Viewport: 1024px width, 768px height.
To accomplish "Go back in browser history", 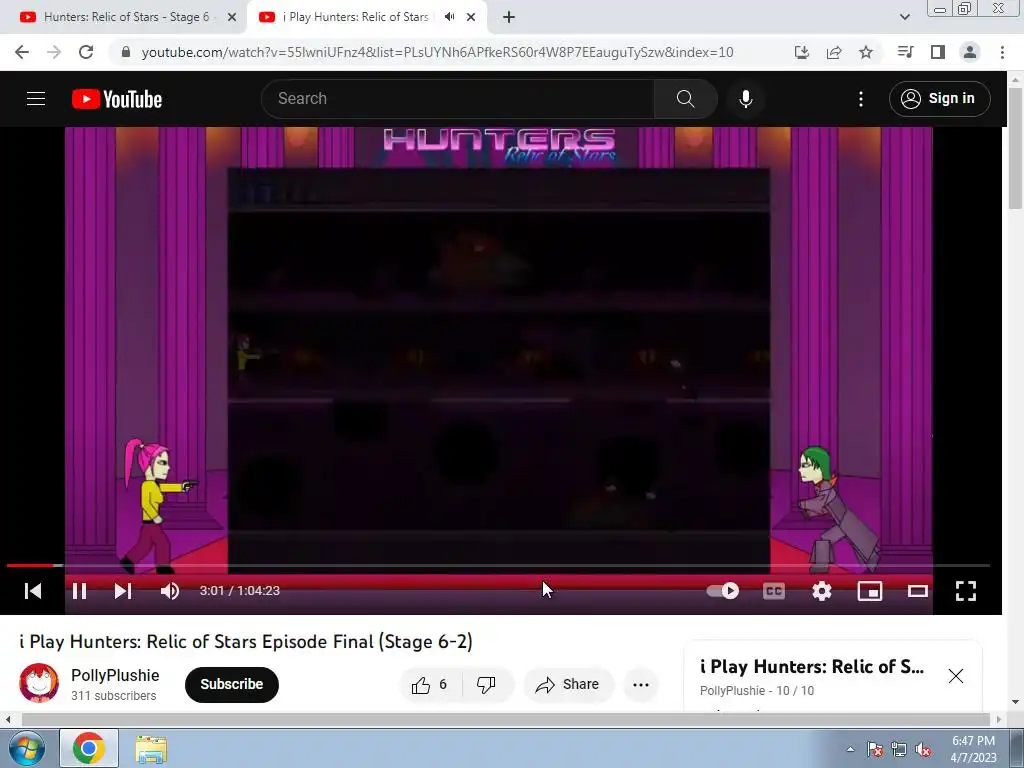I will pos(22,52).
